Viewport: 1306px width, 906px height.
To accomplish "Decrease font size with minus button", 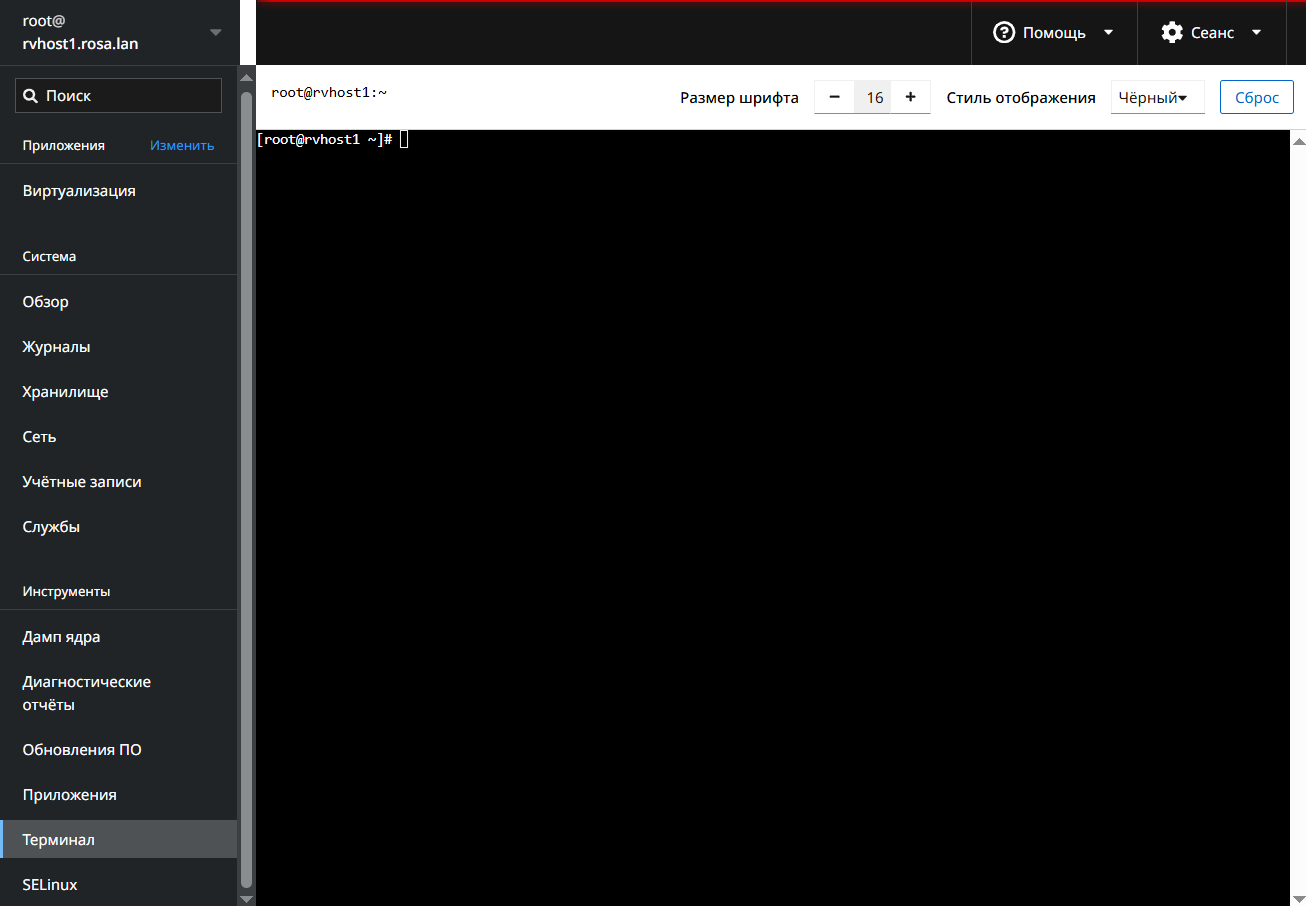I will [834, 97].
